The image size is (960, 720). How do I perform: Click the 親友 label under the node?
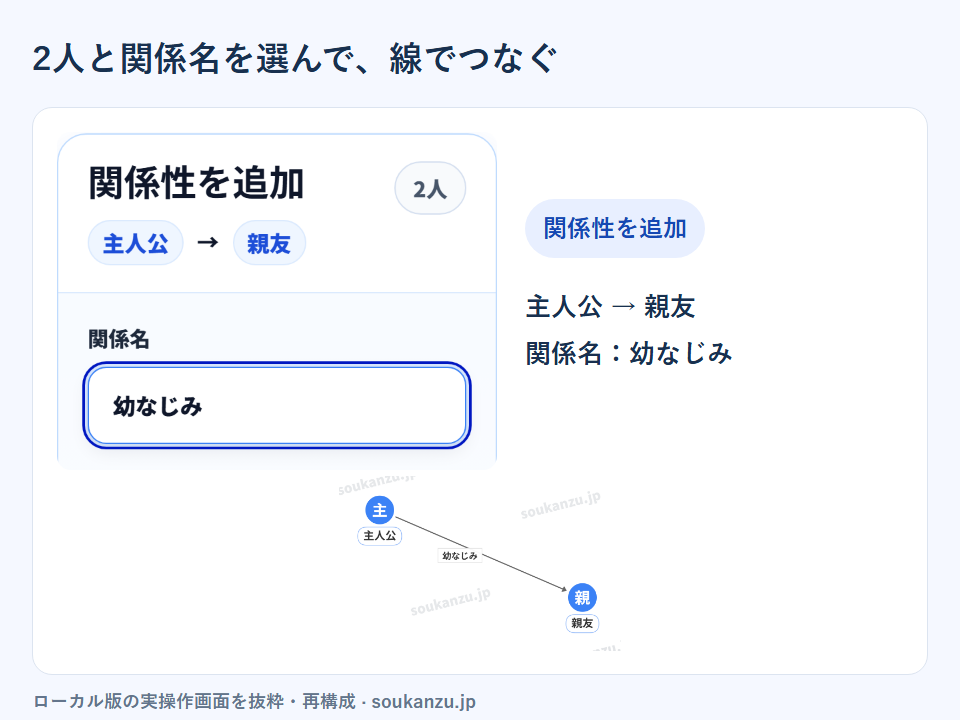[x=582, y=623]
